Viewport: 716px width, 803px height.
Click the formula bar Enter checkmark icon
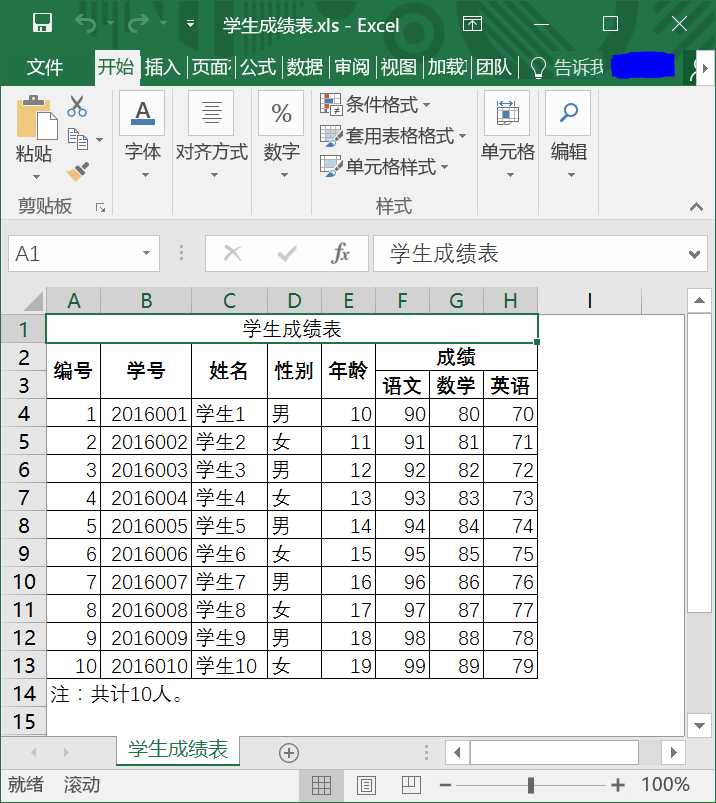click(286, 253)
